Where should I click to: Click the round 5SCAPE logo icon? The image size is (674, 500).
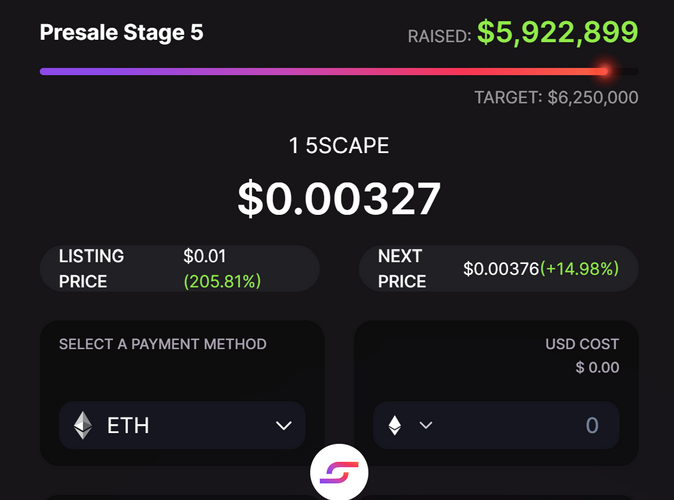(339, 471)
